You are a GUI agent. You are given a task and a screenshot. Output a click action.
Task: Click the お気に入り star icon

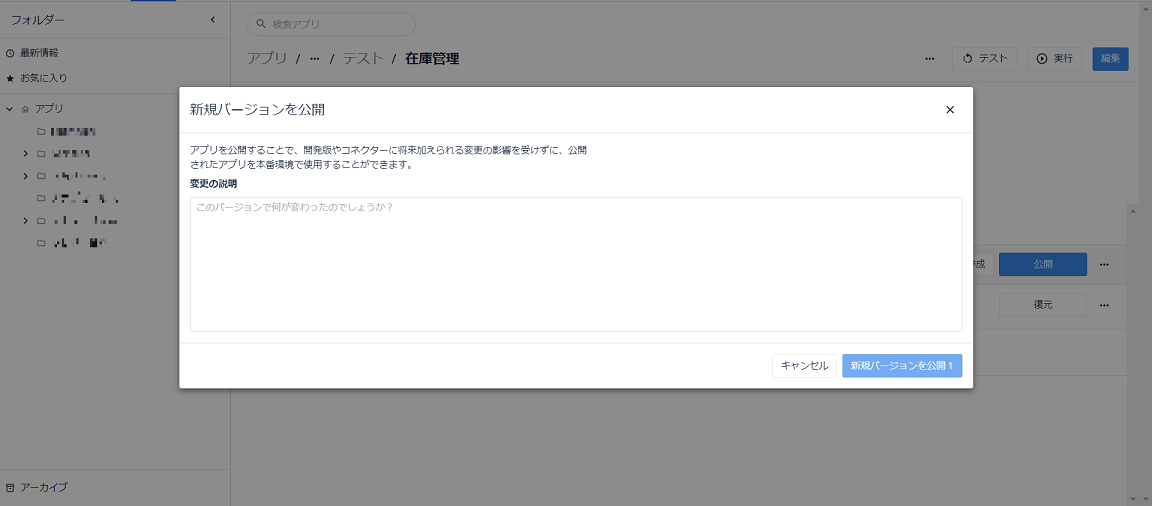(x=10, y=78)
